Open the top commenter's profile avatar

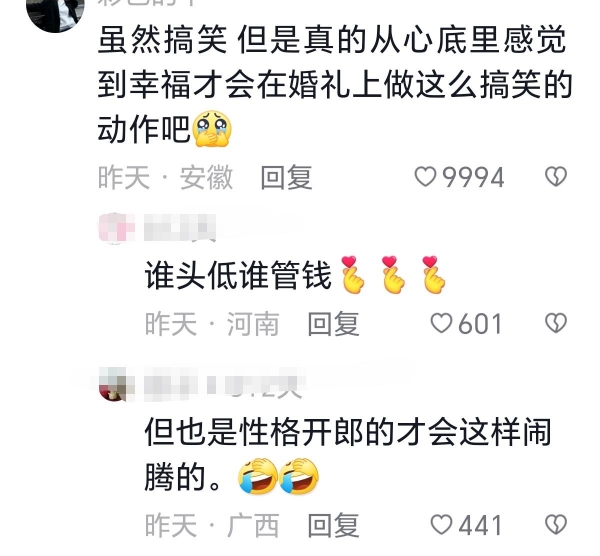55,13
